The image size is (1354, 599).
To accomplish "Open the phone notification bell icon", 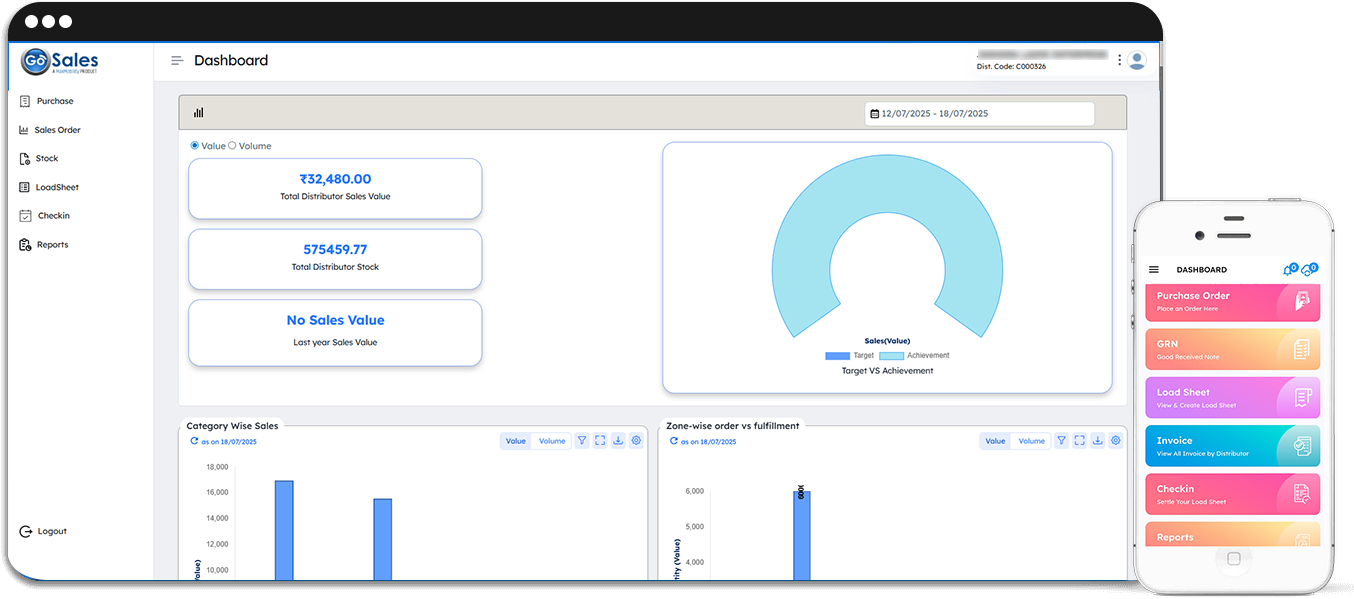I will 1289,270.
